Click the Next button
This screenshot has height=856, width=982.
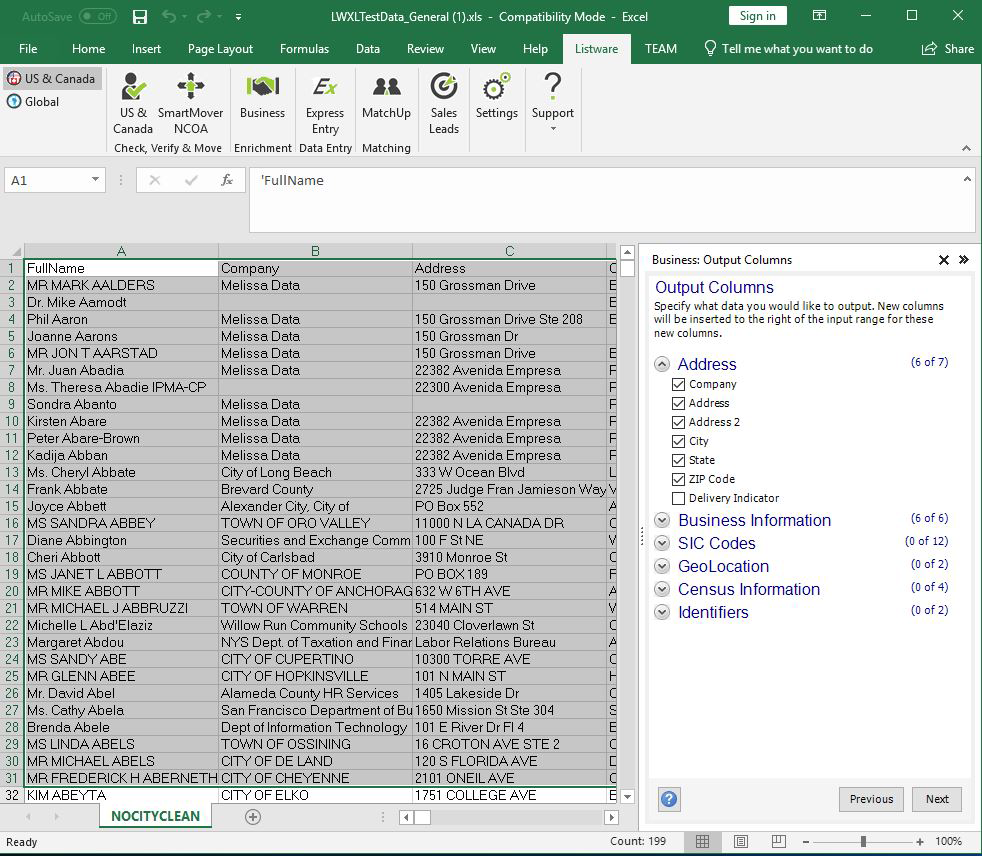937,799
